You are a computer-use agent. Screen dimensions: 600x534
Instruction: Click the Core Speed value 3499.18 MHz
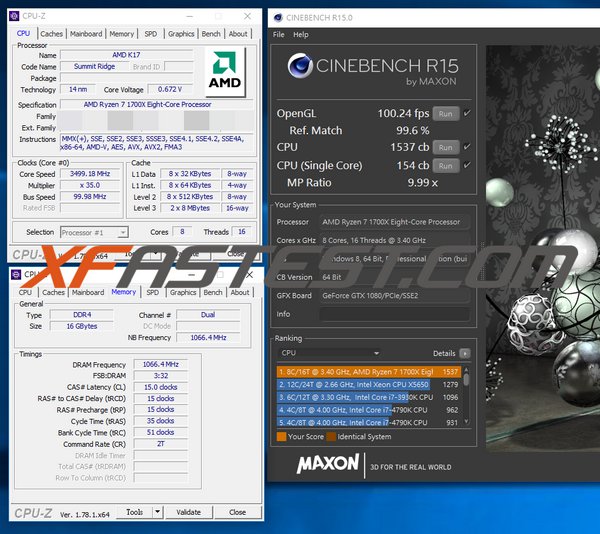pos(90,174)
